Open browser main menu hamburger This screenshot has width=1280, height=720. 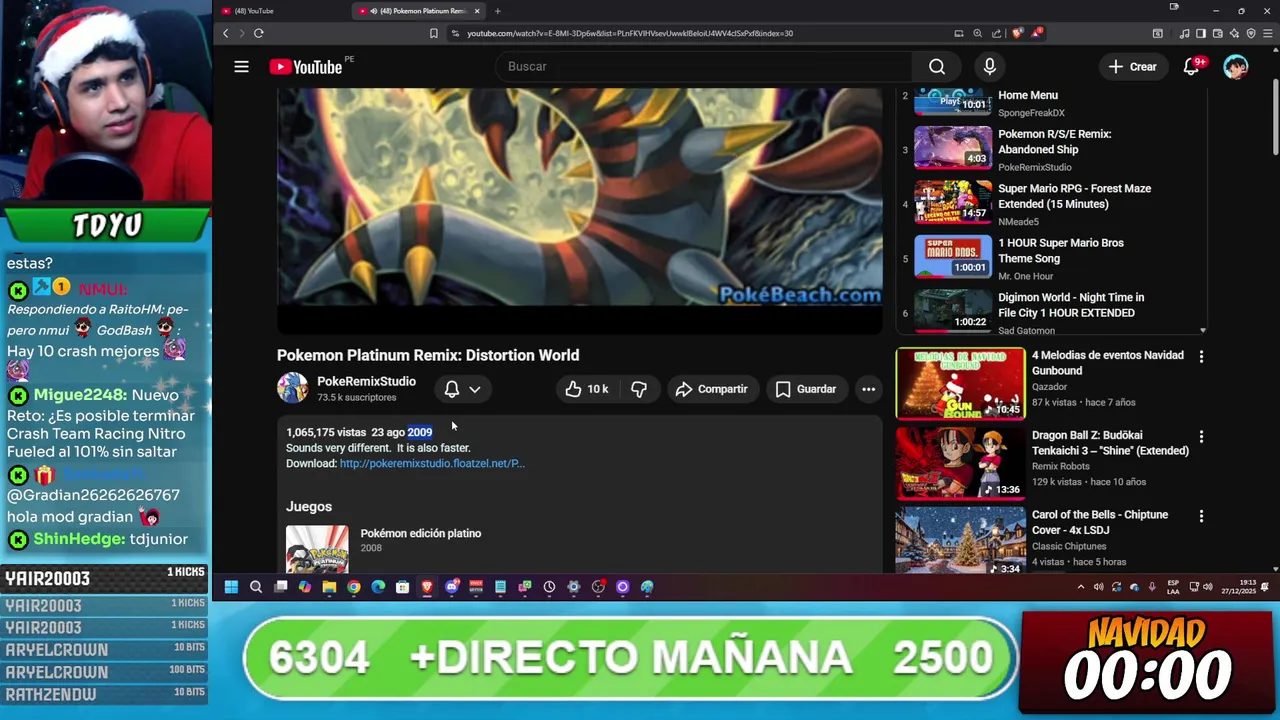click(x=1268, y=33)
